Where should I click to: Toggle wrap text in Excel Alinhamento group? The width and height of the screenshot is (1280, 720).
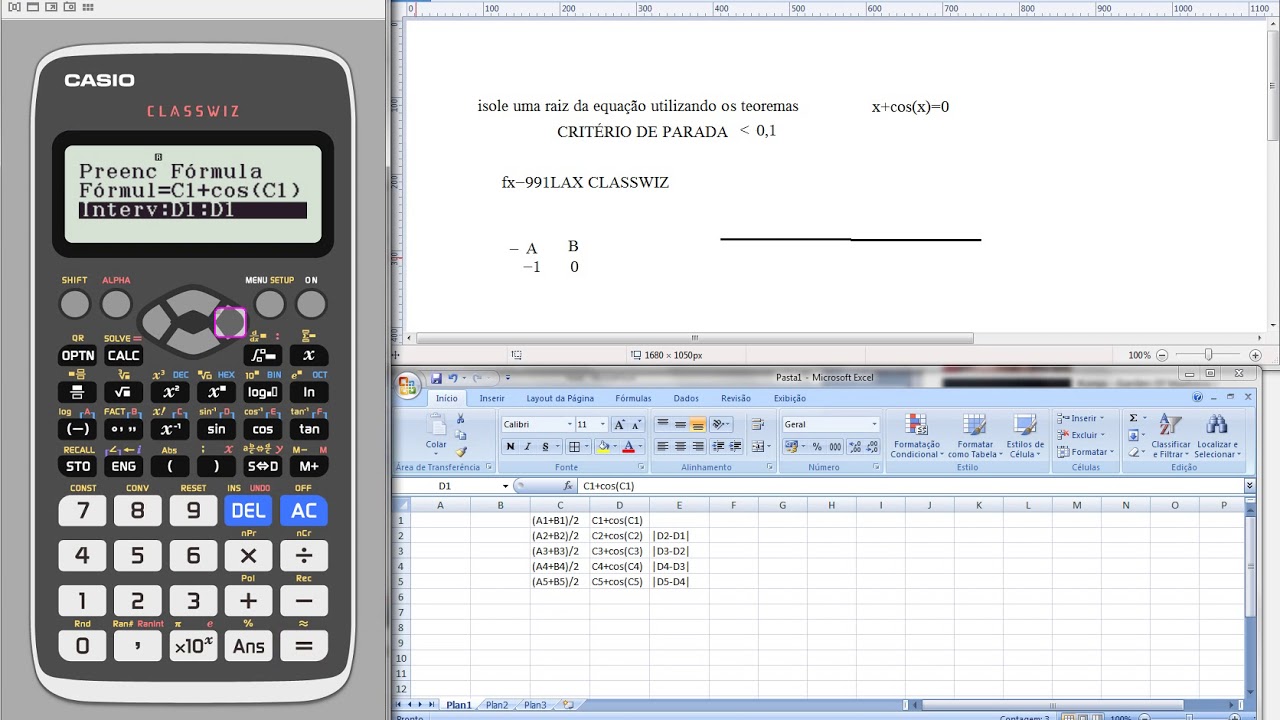point(757,424)
